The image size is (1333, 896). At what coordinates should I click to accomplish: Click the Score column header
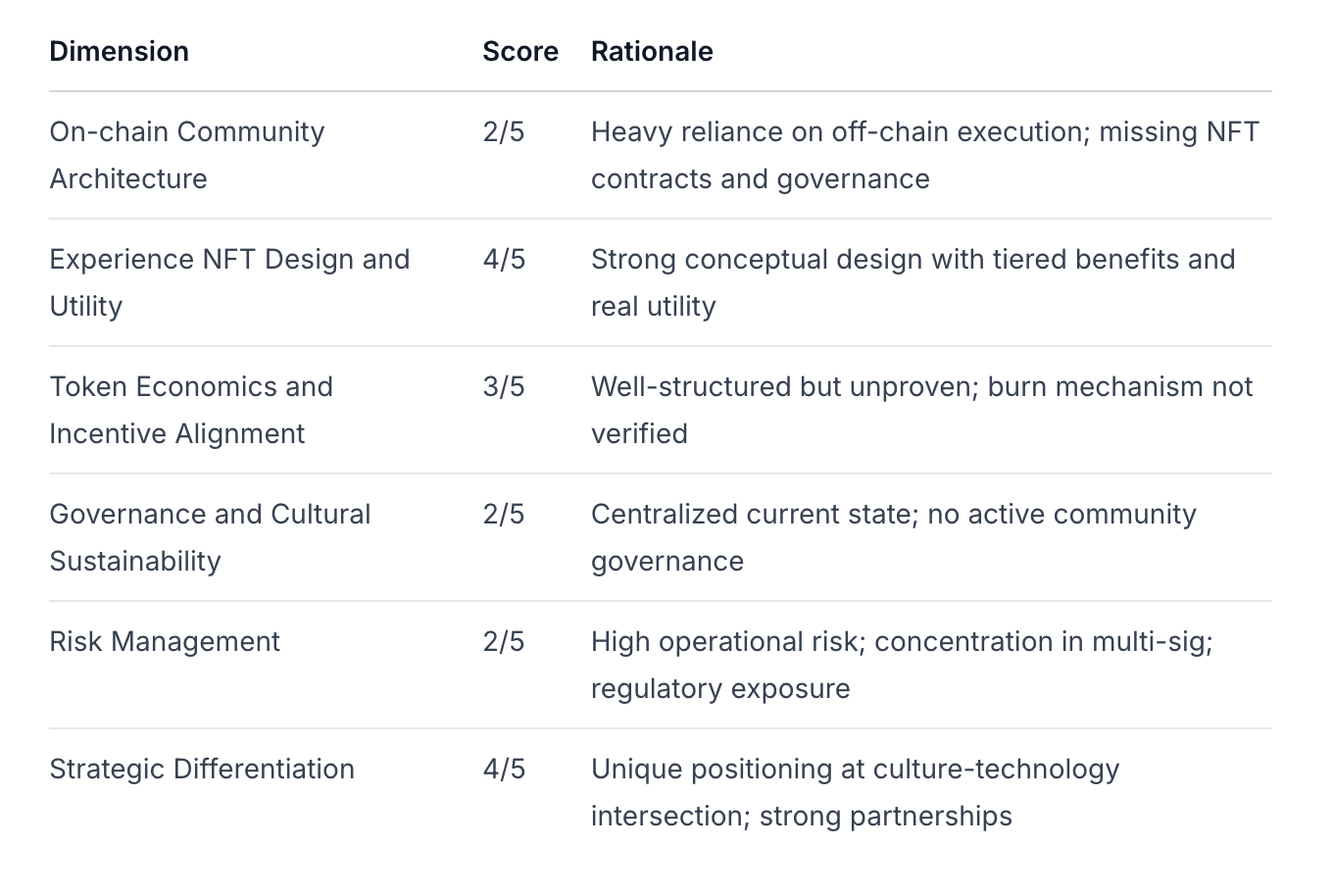[519, 51]
